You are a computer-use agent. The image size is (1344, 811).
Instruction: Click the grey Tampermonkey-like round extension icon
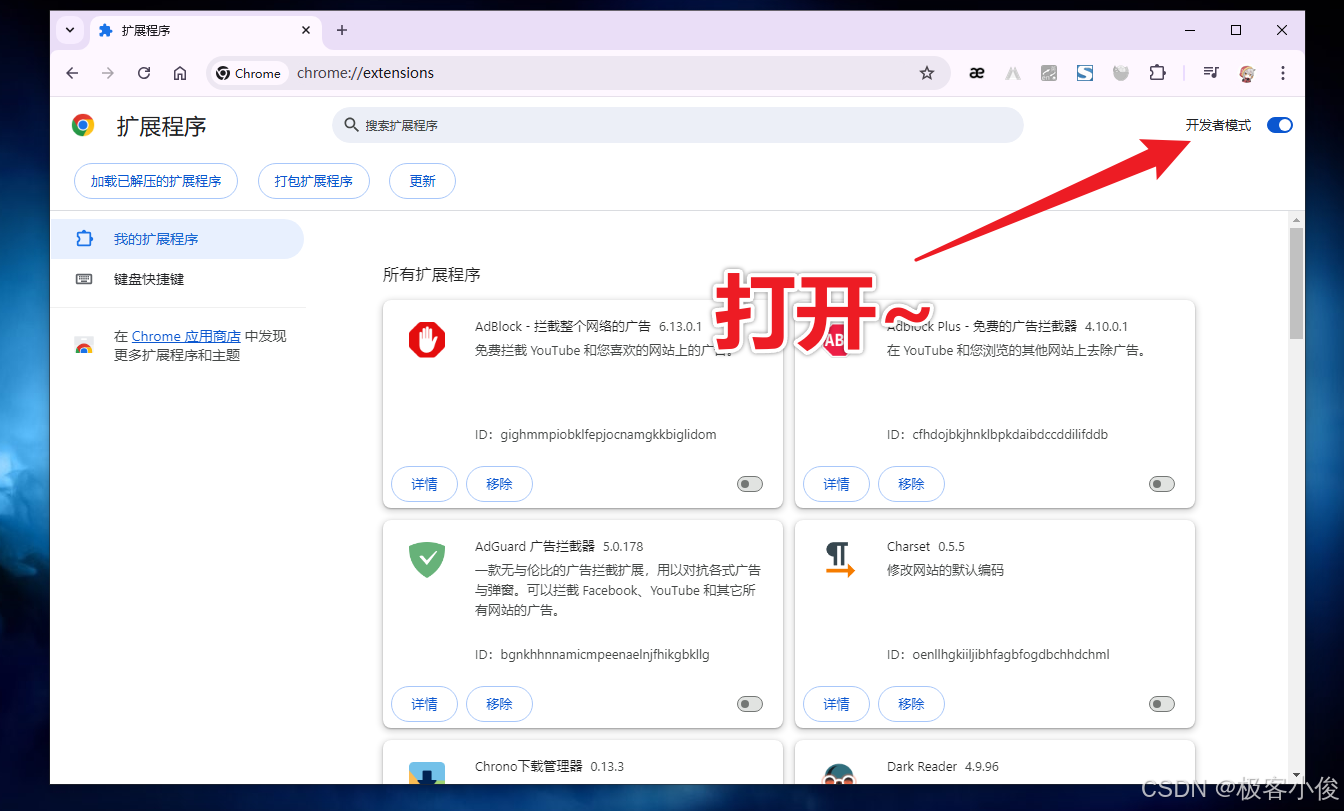[x=1121, y=73]
